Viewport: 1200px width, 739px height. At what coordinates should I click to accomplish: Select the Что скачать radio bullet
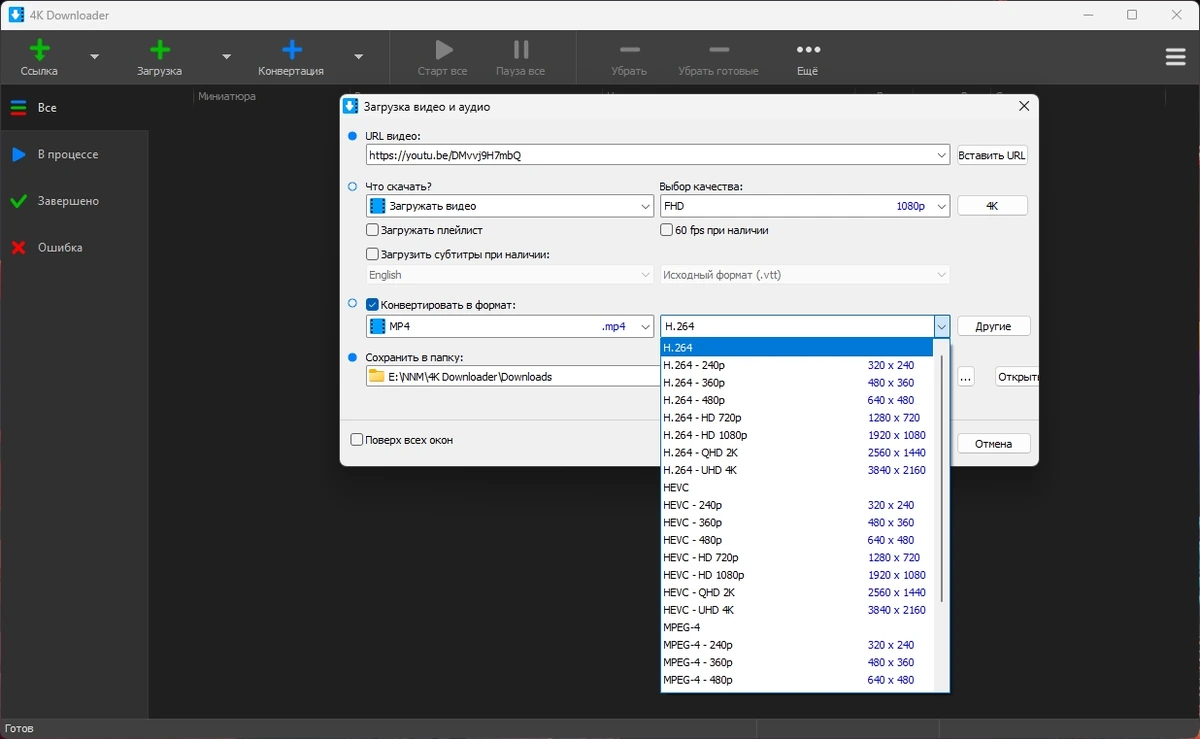click(x=352, y=186)
